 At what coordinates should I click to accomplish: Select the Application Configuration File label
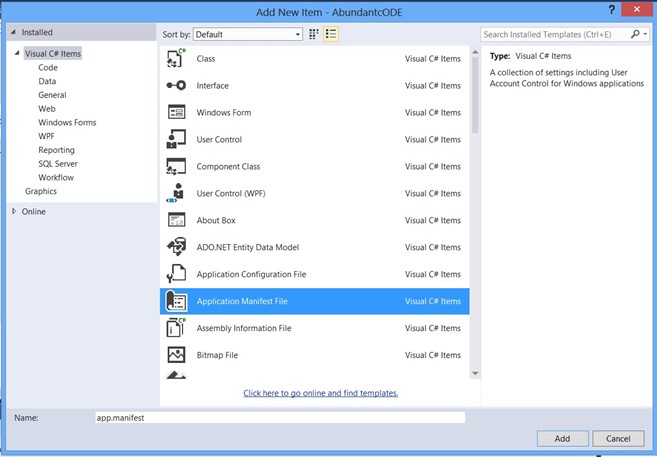coord(251,274)
